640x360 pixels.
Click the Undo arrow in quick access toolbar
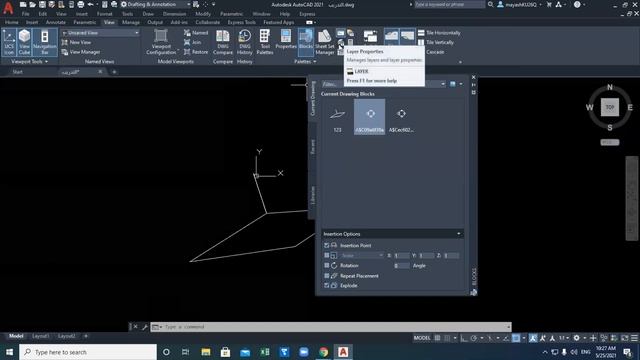[90, 4]
